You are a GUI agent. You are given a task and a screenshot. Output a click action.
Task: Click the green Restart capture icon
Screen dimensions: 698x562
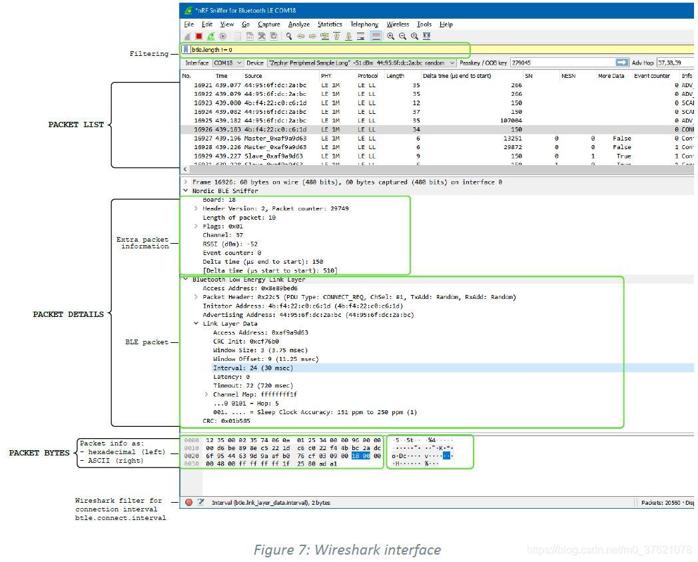point(211,37)
